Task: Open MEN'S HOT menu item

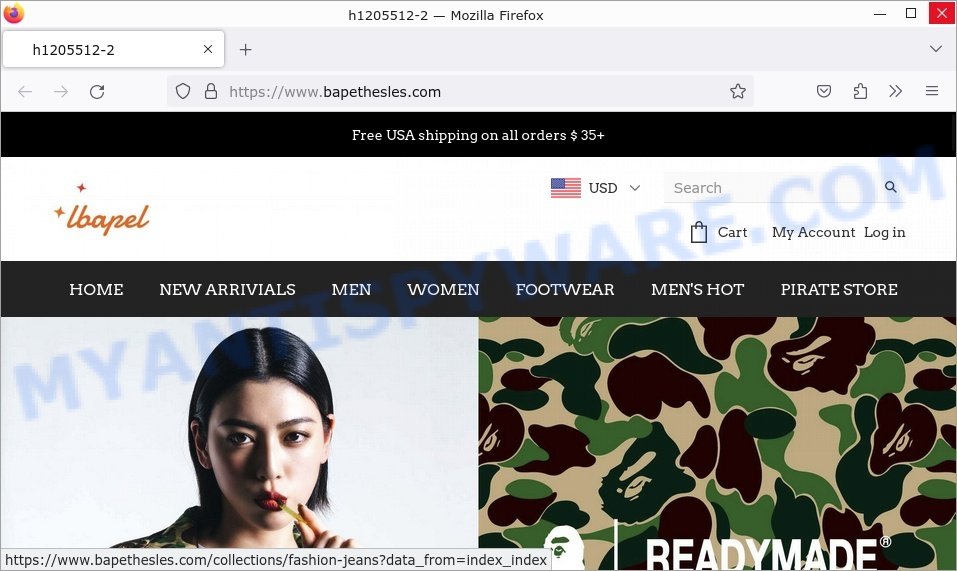Action: 698,289
